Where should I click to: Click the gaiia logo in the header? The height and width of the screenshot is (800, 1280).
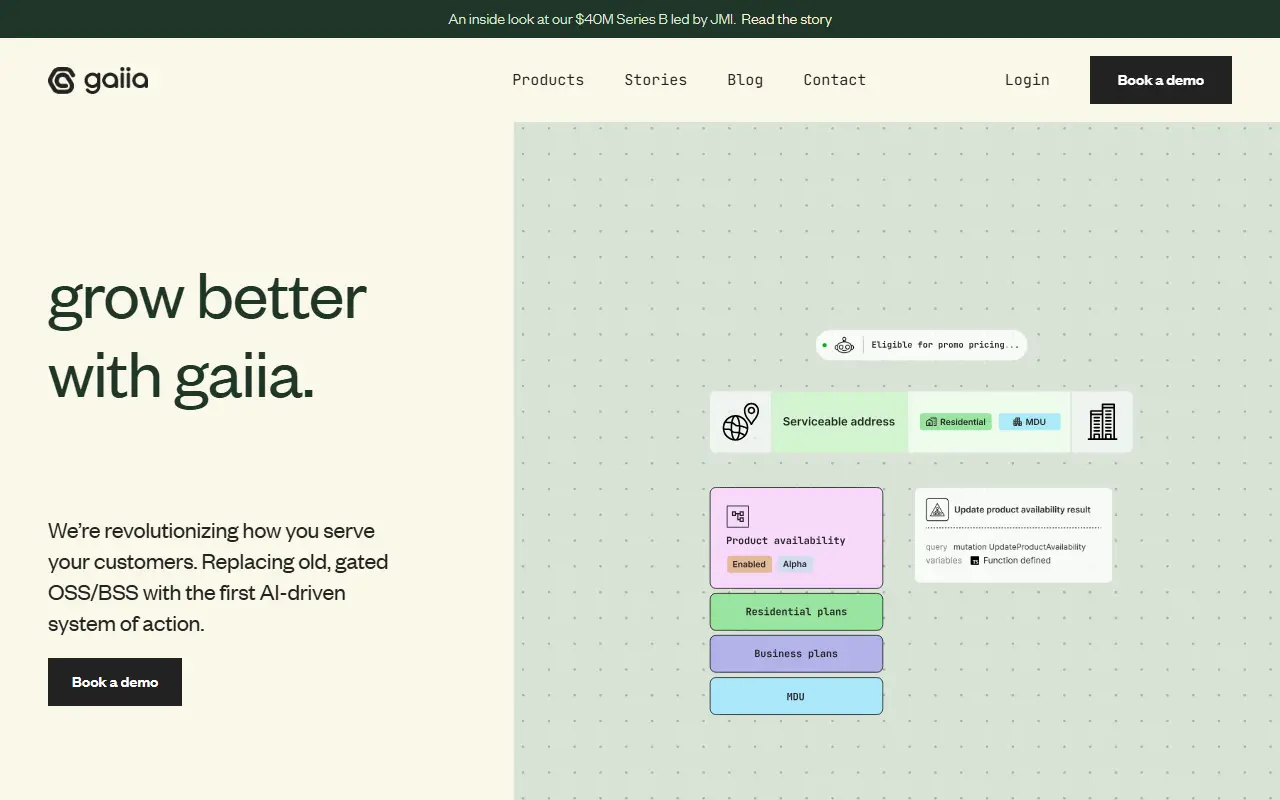pos(98,80)
